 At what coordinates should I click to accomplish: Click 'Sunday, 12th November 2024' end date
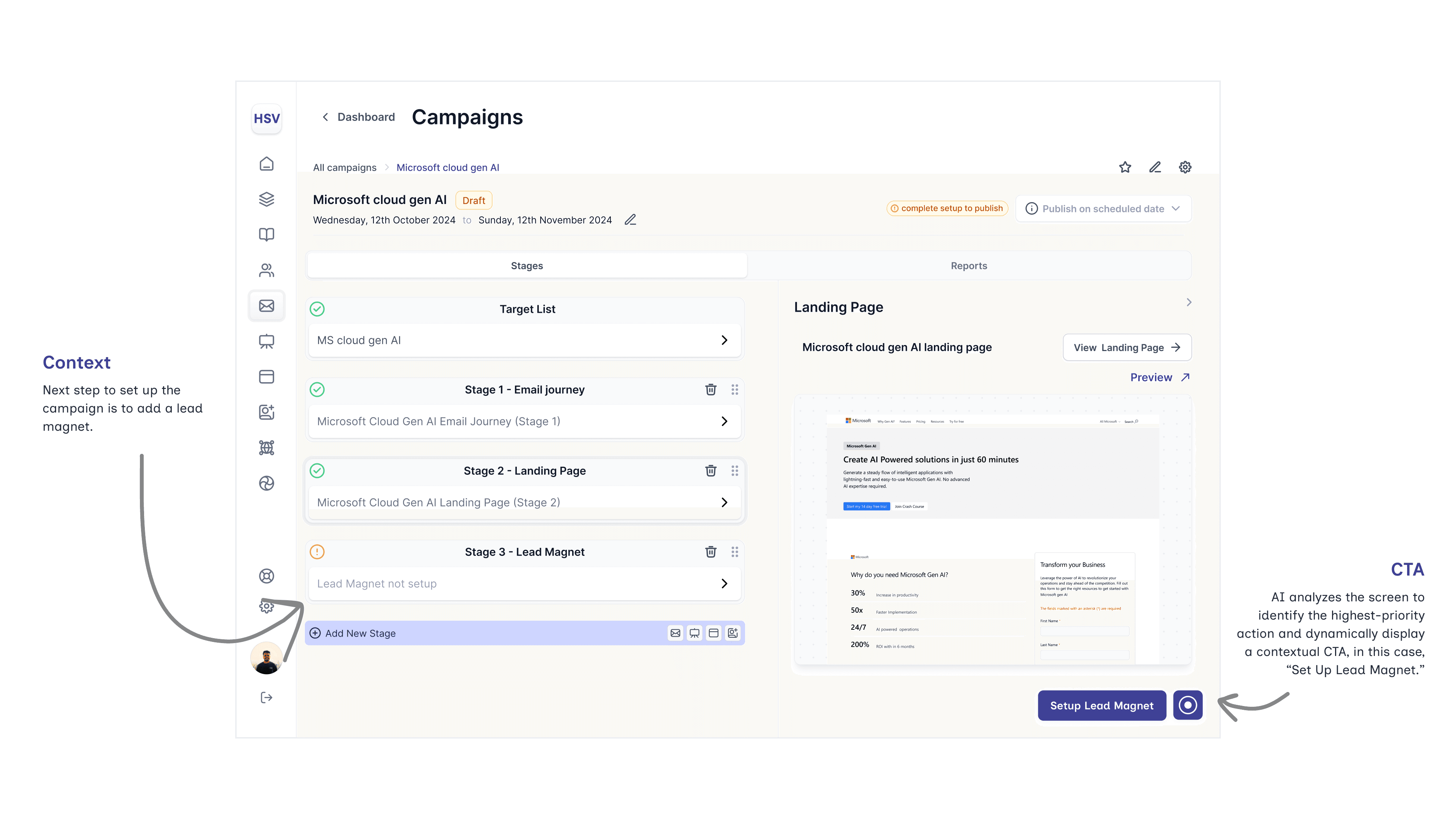(545, 220)
